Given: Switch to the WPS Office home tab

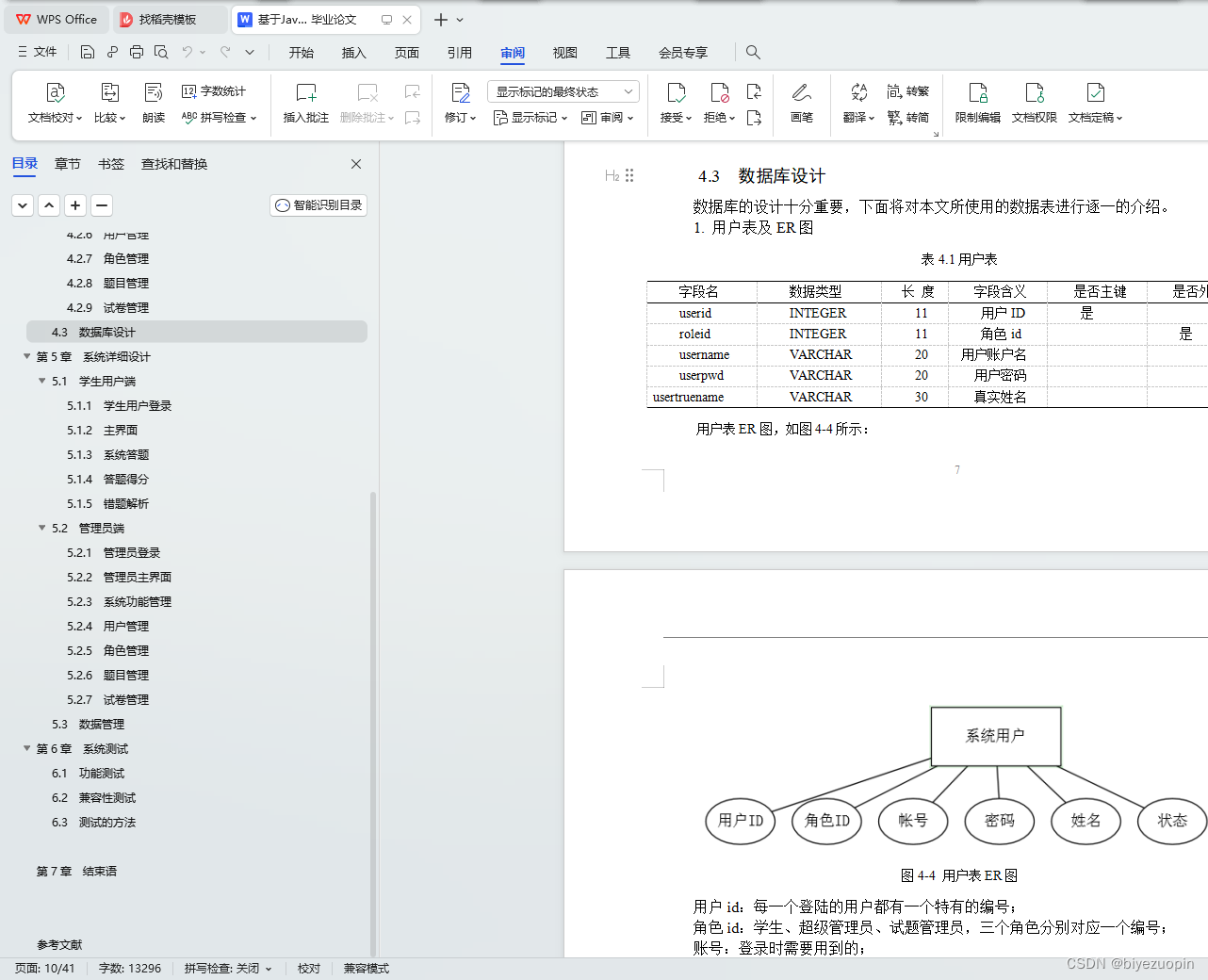Looking at the screenshot, I should tap(57, 19).
